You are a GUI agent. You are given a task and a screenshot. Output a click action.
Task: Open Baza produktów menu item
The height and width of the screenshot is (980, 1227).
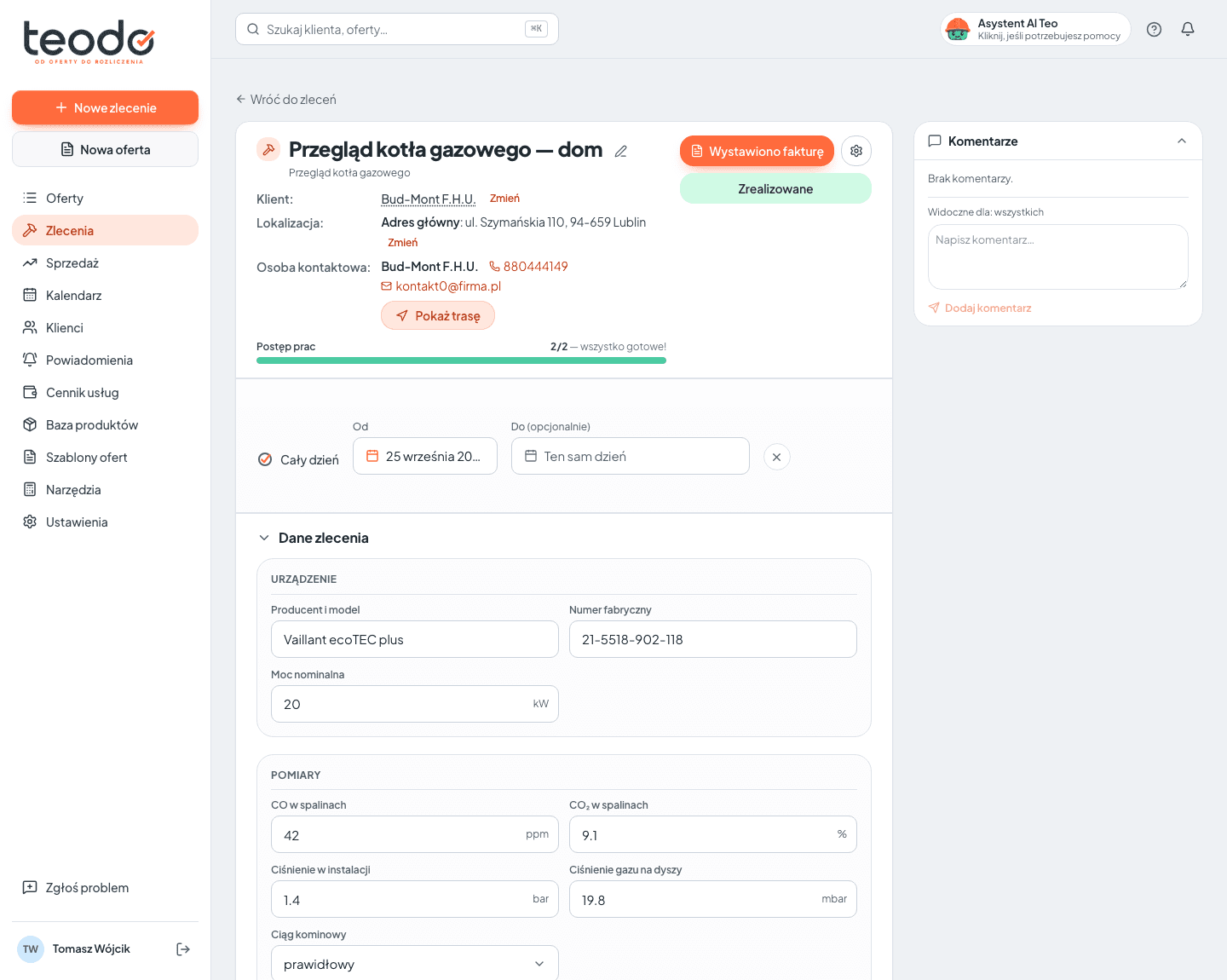(105, 424)
